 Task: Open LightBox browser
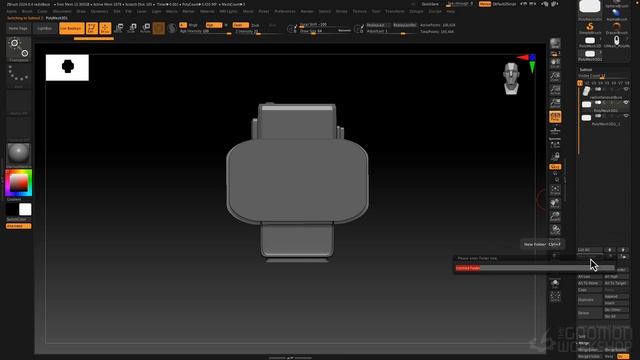(x=44, y=29)
